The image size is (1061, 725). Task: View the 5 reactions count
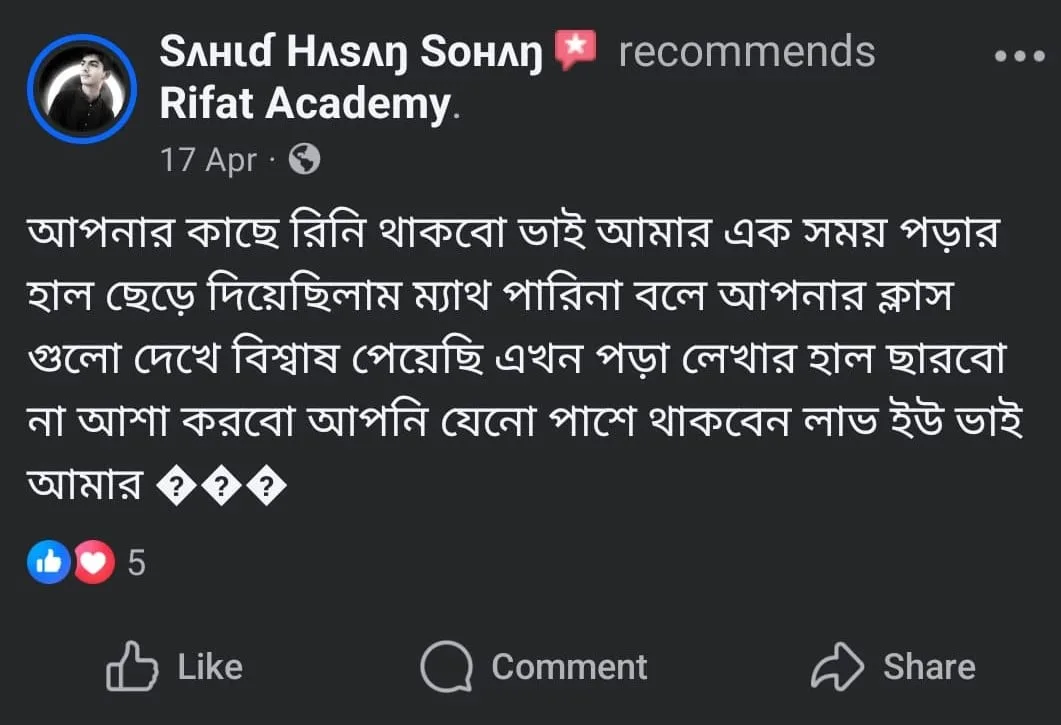[x=137, y=564]
